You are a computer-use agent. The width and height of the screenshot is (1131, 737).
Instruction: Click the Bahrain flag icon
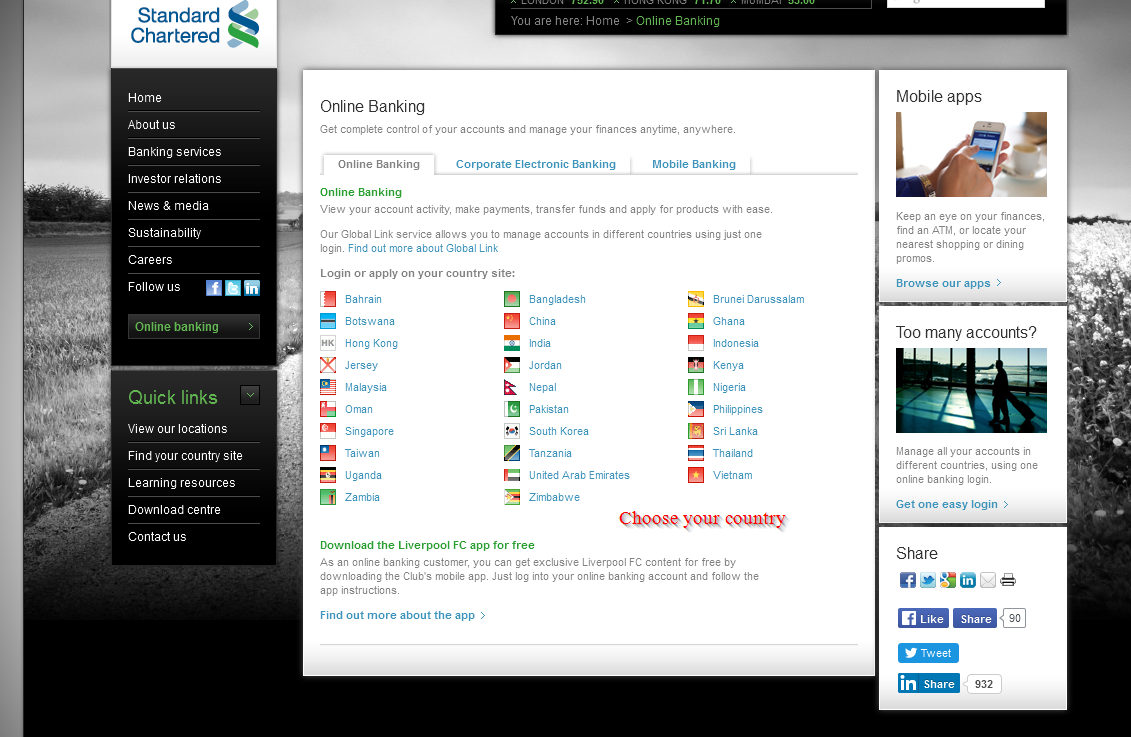[328, 299]
